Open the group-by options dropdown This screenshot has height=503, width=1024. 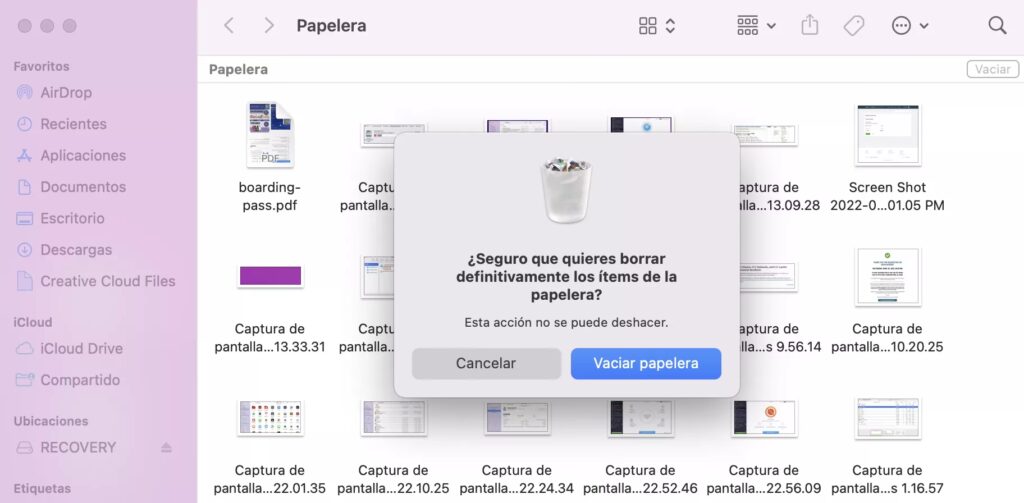click(755, 26)
